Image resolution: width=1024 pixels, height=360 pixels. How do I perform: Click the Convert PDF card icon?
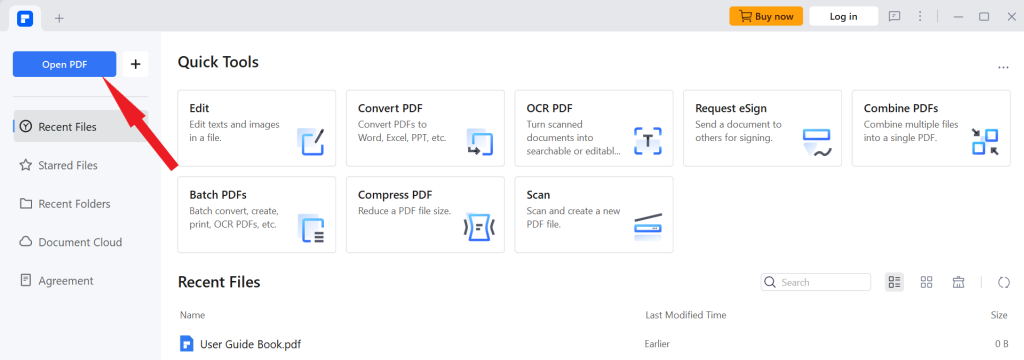pos(479,142)
